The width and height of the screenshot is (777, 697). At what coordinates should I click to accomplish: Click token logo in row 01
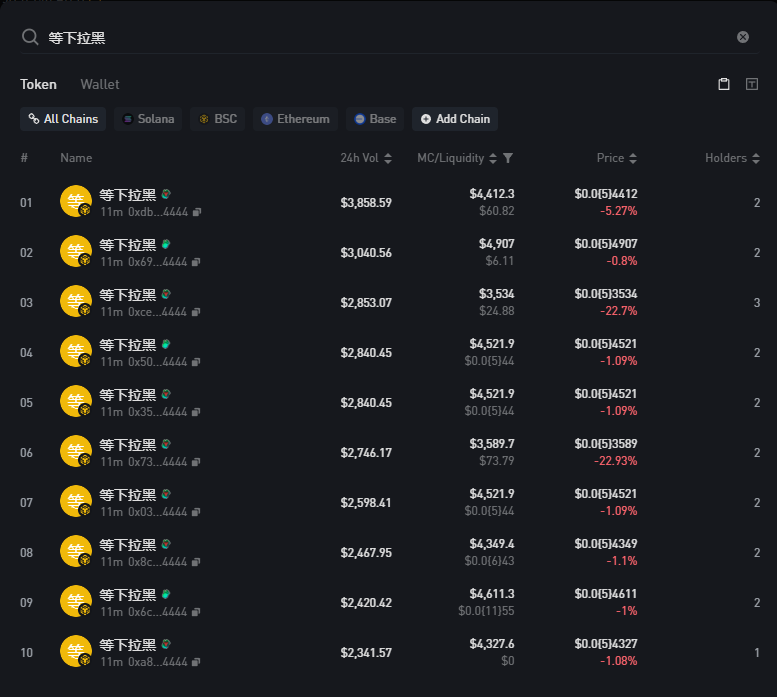(x=76, y=201)
